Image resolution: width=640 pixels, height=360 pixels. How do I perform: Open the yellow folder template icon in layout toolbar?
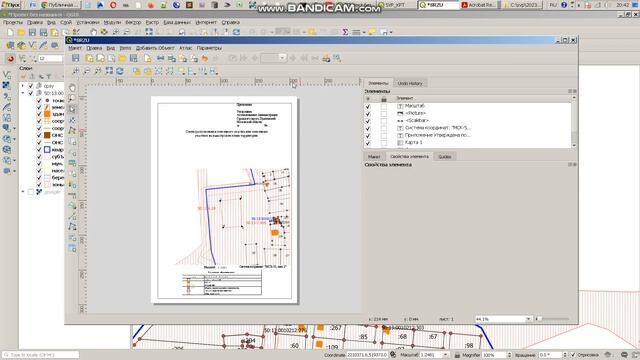point(122,58)
